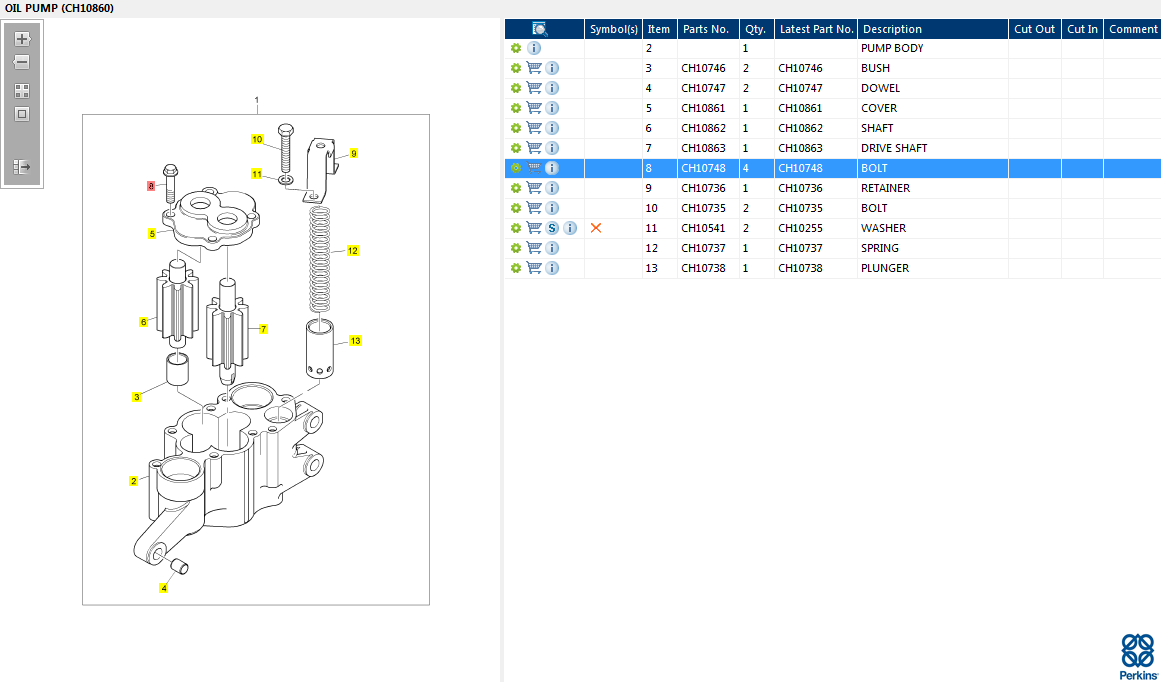Zoom in on the oil pump diagram
The height and width of the screenshot is (682, 1161).
coord(22,39)
